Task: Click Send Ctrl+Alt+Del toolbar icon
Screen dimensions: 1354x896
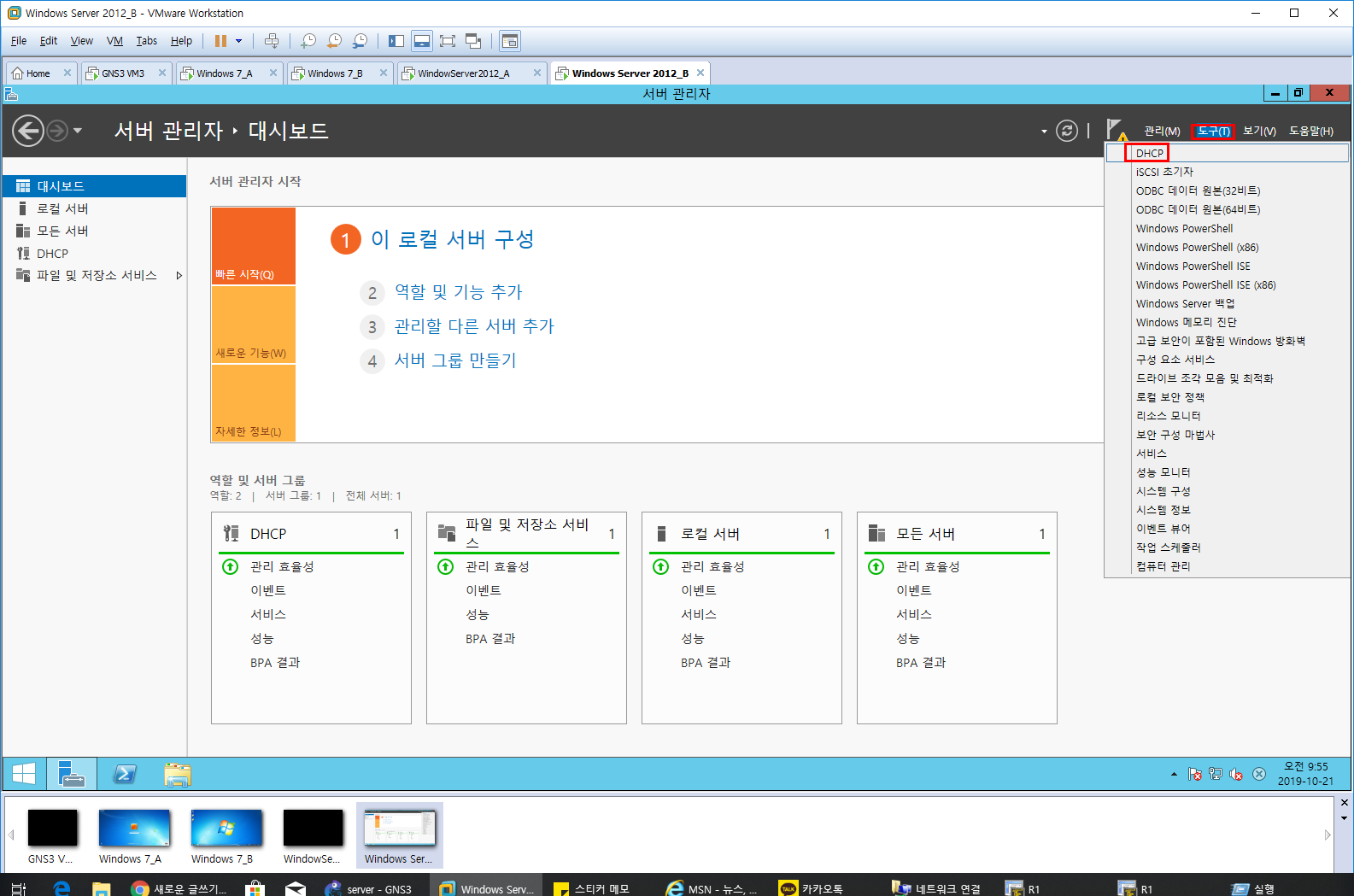Action: tap(272, 41)
